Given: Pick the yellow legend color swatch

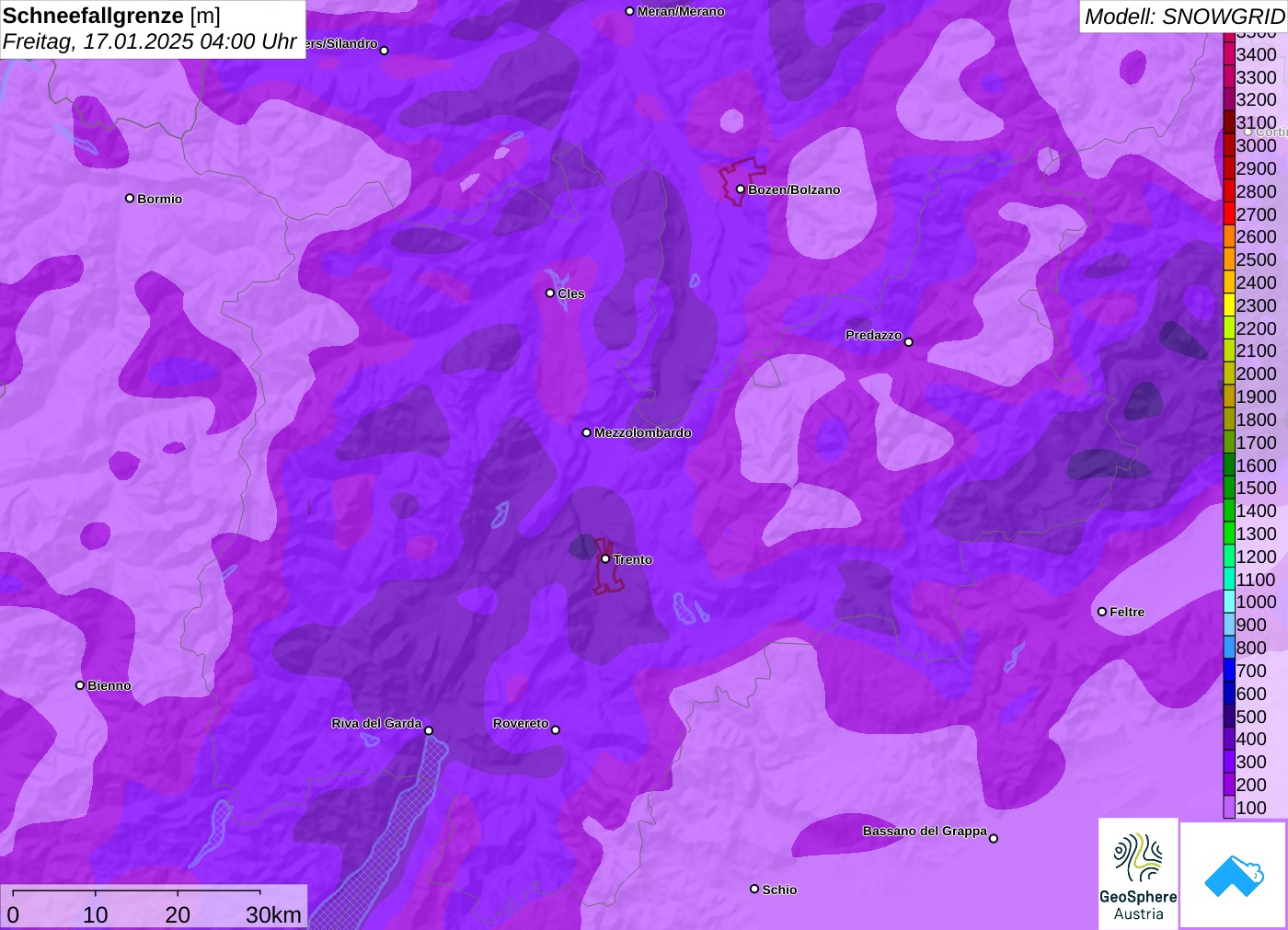Looking at the screenshot, I should [1229, 304].
